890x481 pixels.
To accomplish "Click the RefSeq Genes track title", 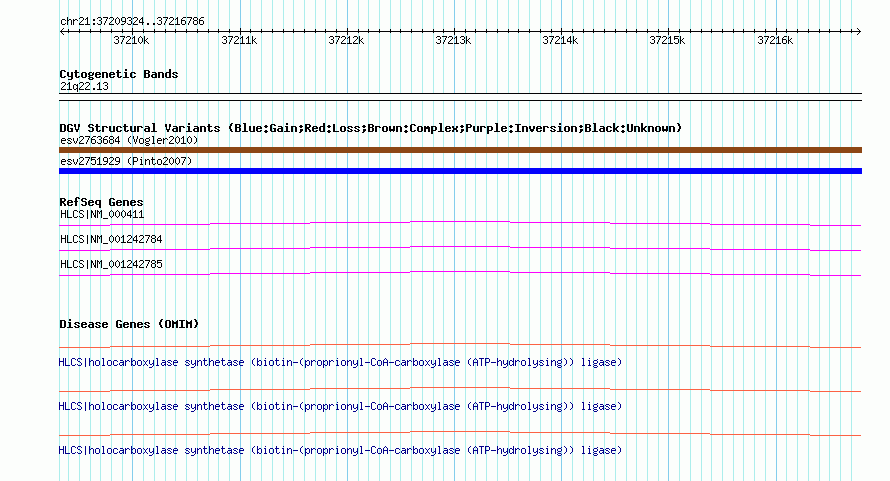I will pos(101,202).
